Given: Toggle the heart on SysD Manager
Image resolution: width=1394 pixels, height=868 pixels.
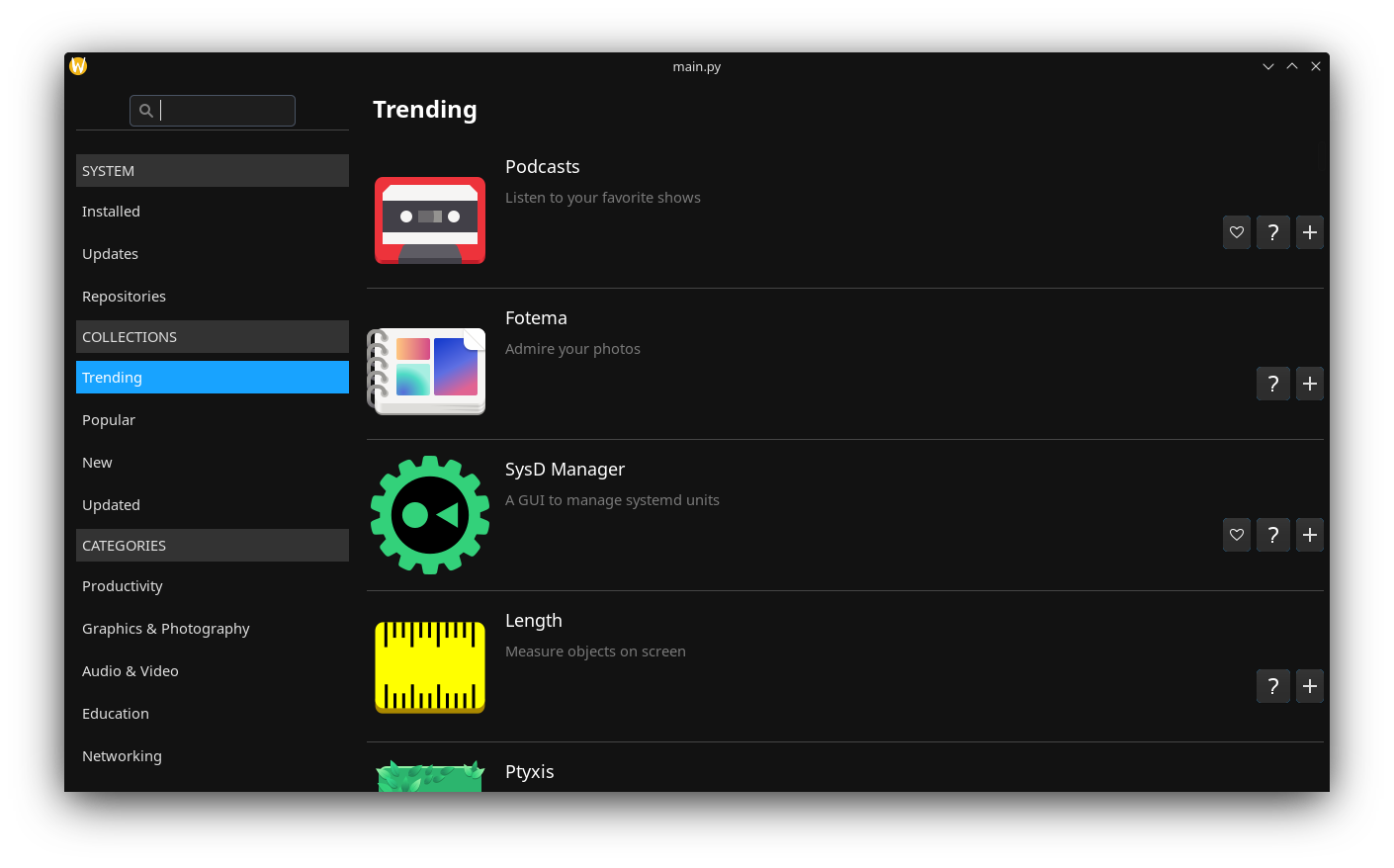Looking at the screenshot, I should [x=1236, y=534].
